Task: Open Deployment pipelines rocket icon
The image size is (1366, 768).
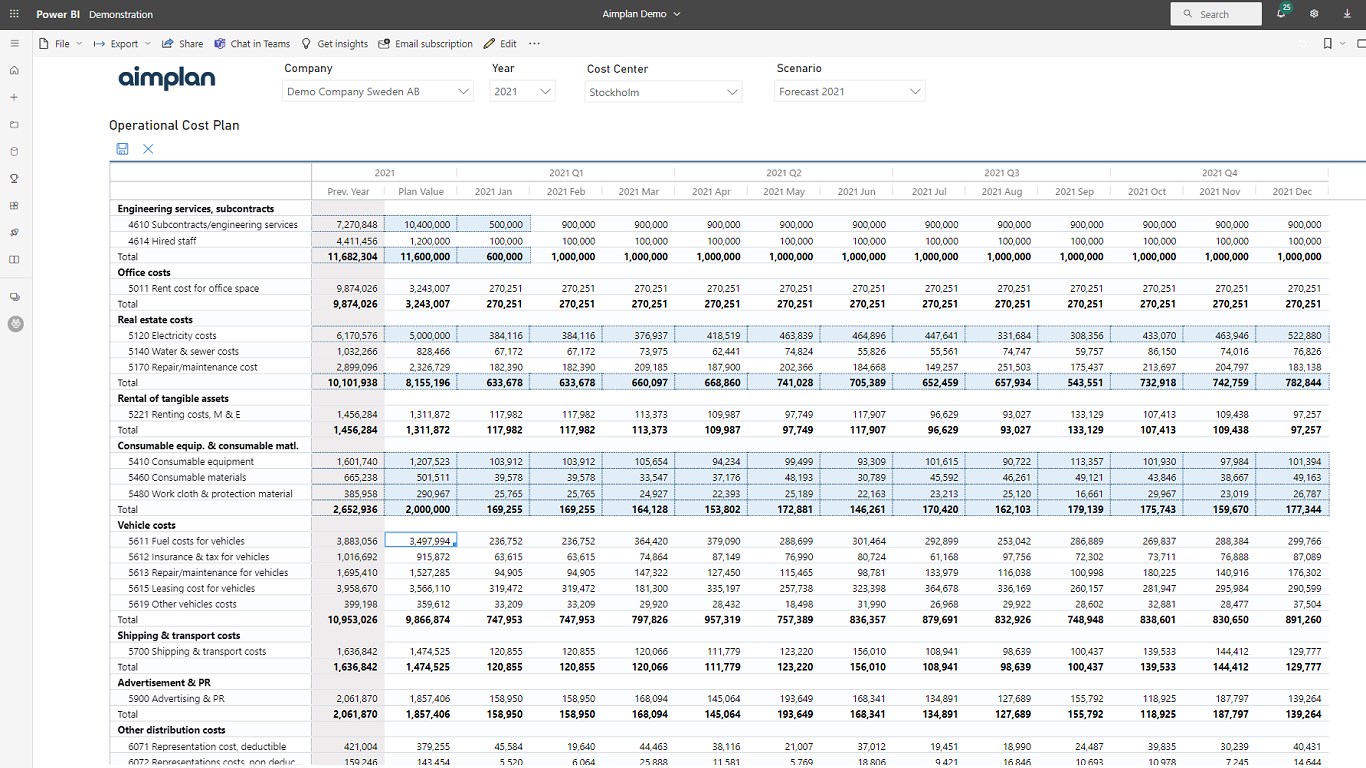Action: [x=14, y=233]
